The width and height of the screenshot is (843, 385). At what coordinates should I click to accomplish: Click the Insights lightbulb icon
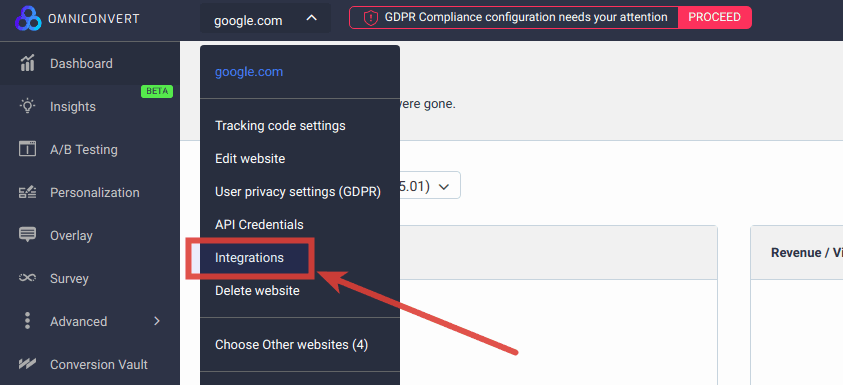pyautogui.click(x=27, y=105)
